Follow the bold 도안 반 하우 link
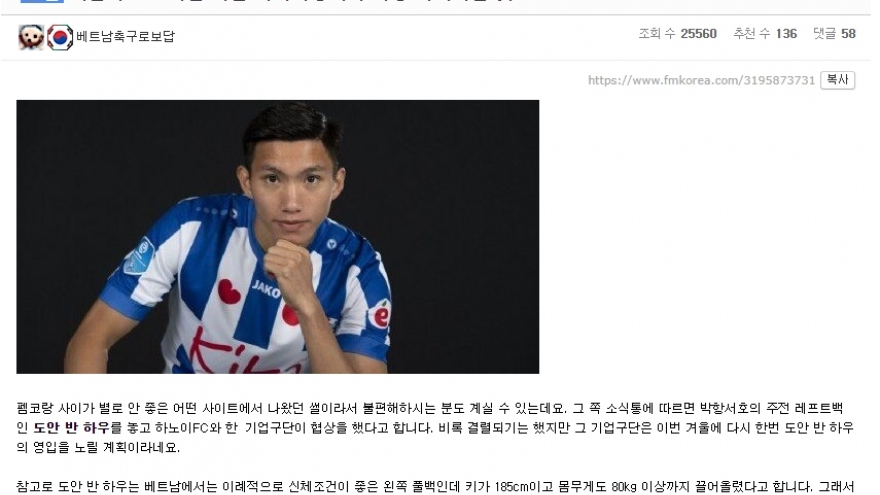This screenshot has width=880, height=495. [71, 428]
